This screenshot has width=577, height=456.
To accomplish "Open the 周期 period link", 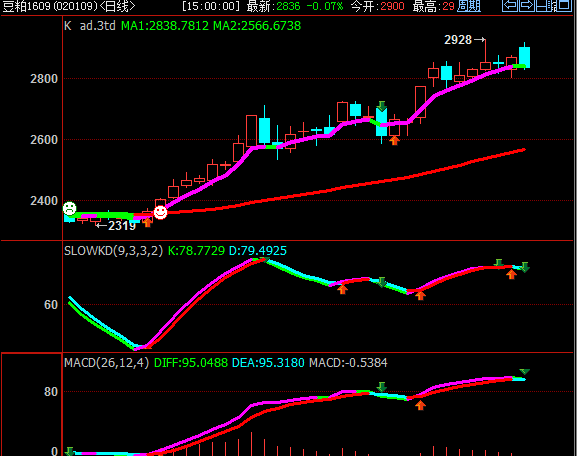I will click(x=468, y=6).
